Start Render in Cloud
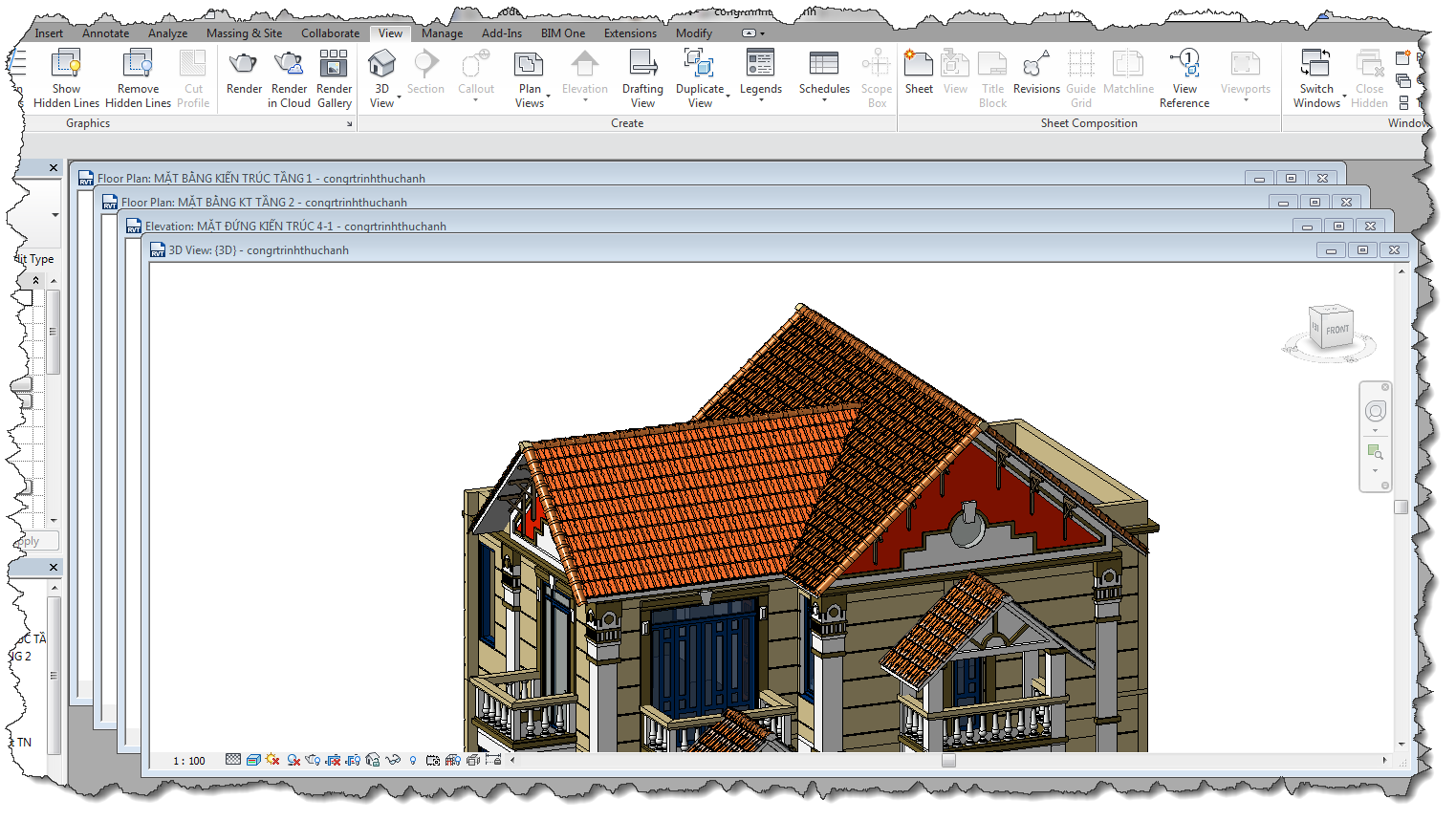The width and height of the screenshot is (1456, 821). [289, 79]
